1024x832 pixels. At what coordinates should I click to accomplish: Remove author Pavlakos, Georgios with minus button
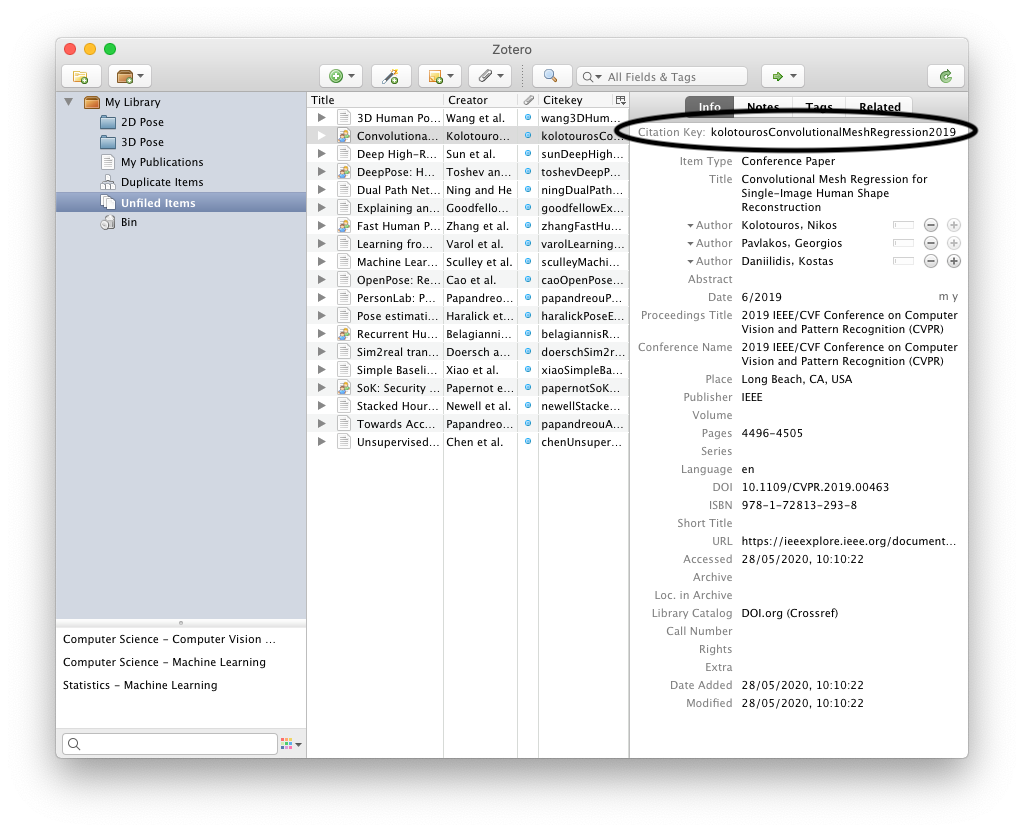click(930, 243)
